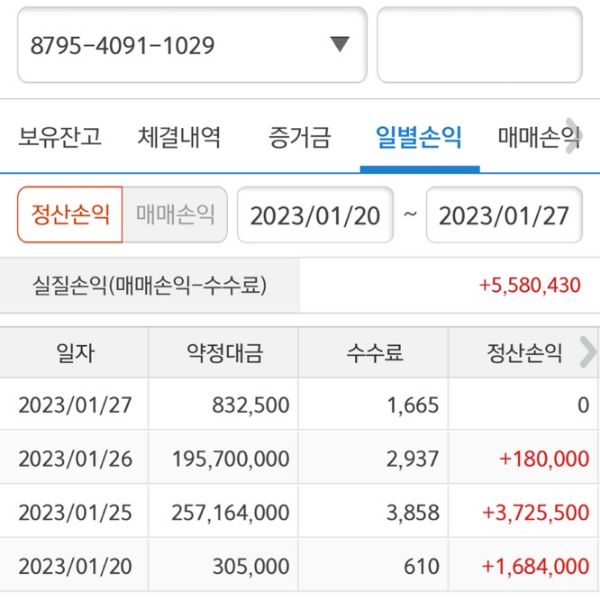Click the empty field beside account number

pos(479,45)
